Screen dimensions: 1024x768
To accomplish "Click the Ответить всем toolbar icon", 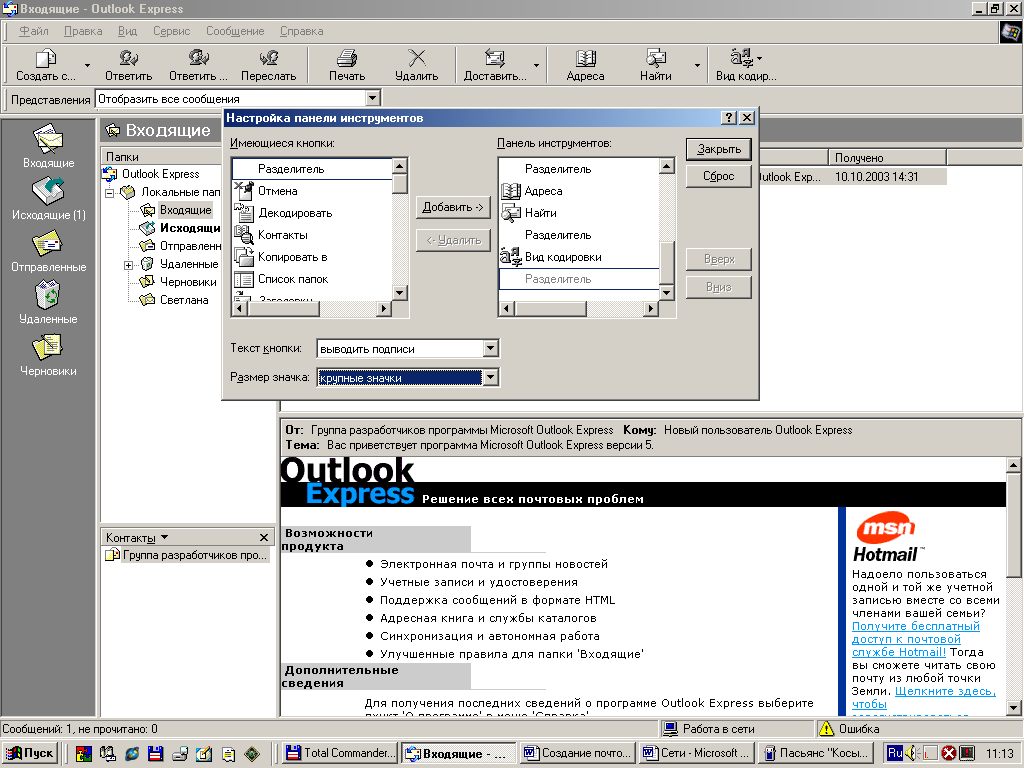I will click(199, 58).
